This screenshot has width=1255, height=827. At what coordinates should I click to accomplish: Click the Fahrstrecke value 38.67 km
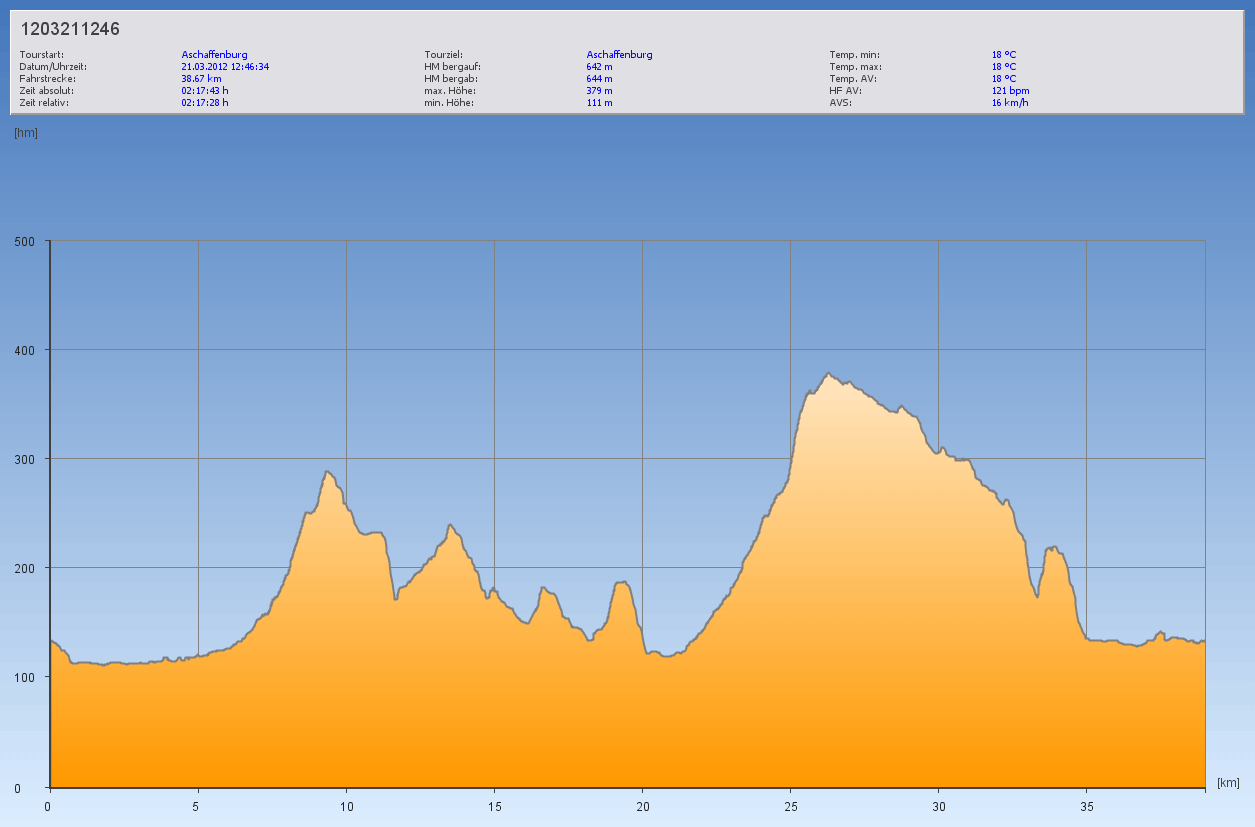[201, 78]
